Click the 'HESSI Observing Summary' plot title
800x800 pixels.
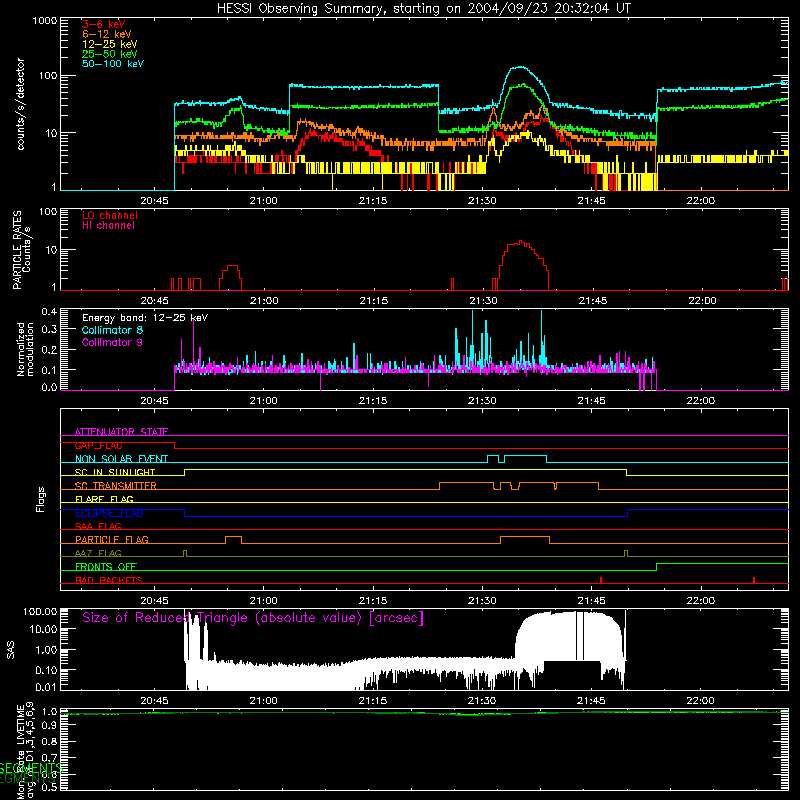point(423,8)
